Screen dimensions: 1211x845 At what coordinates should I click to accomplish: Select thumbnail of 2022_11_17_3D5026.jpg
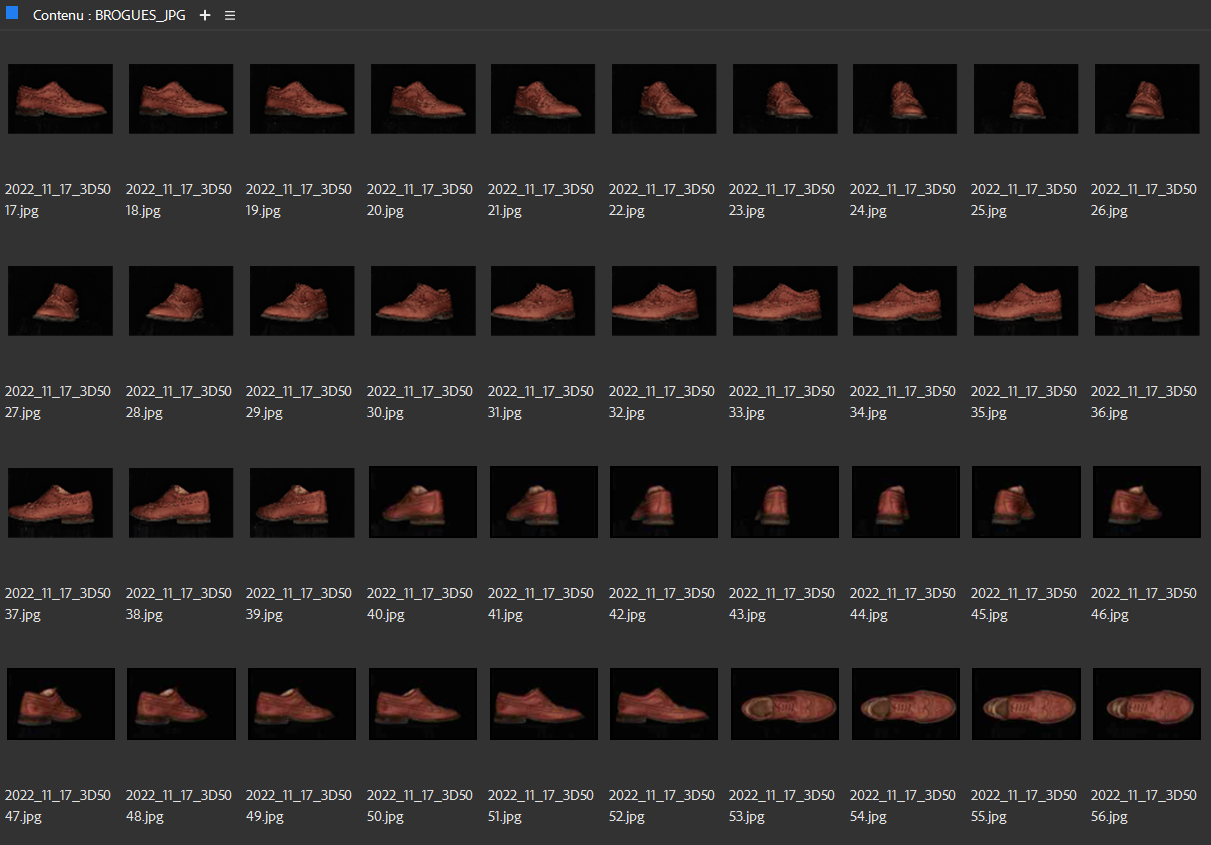1146,99
